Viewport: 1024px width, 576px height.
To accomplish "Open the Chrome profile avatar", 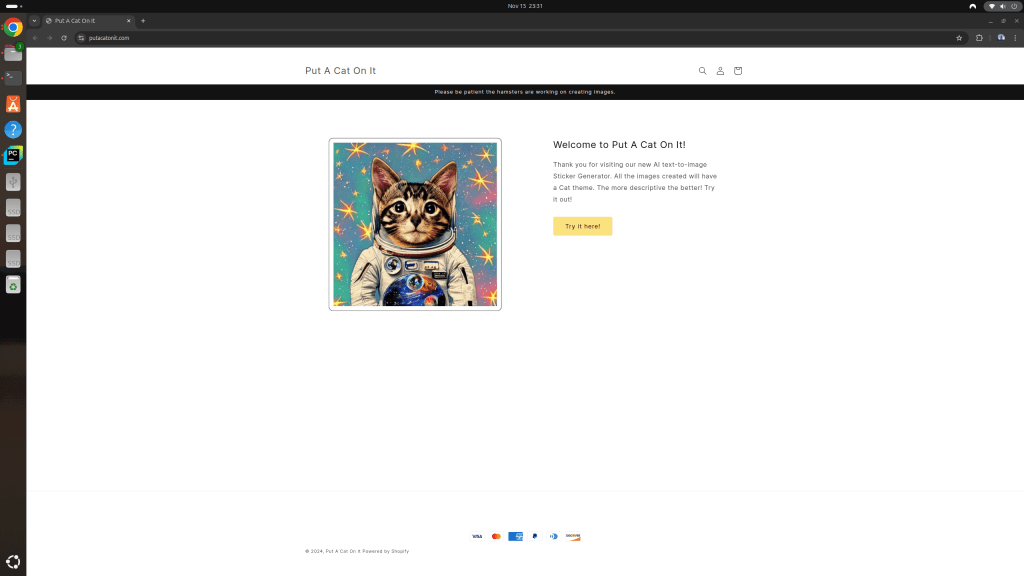I will [1000, 38].
